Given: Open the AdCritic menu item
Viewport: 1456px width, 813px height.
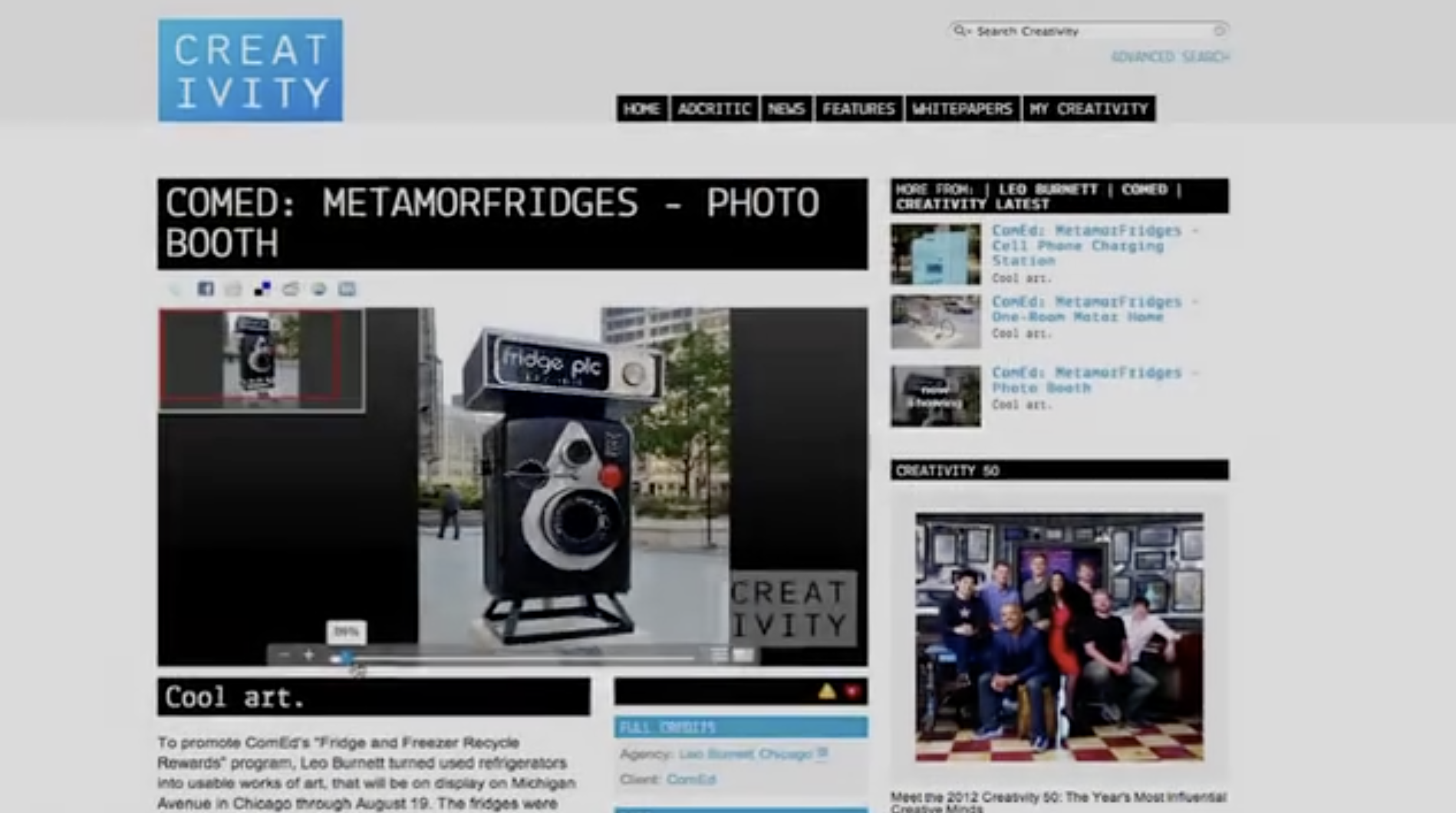Looking at the screenshot, I should (x=713, y=109).
